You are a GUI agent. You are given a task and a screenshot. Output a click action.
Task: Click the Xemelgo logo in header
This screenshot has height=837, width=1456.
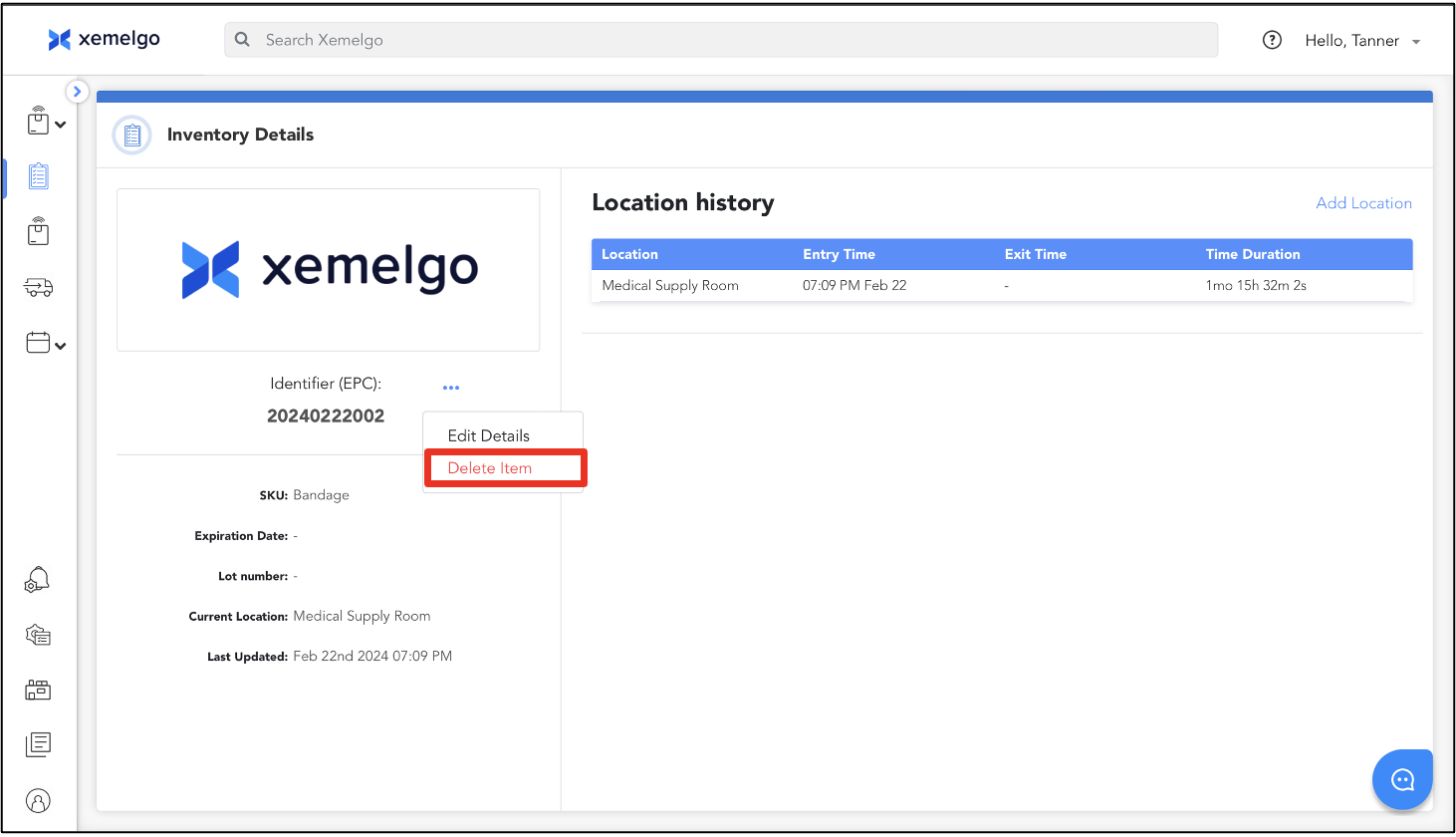pyautogui.click(x=104, y=39)
